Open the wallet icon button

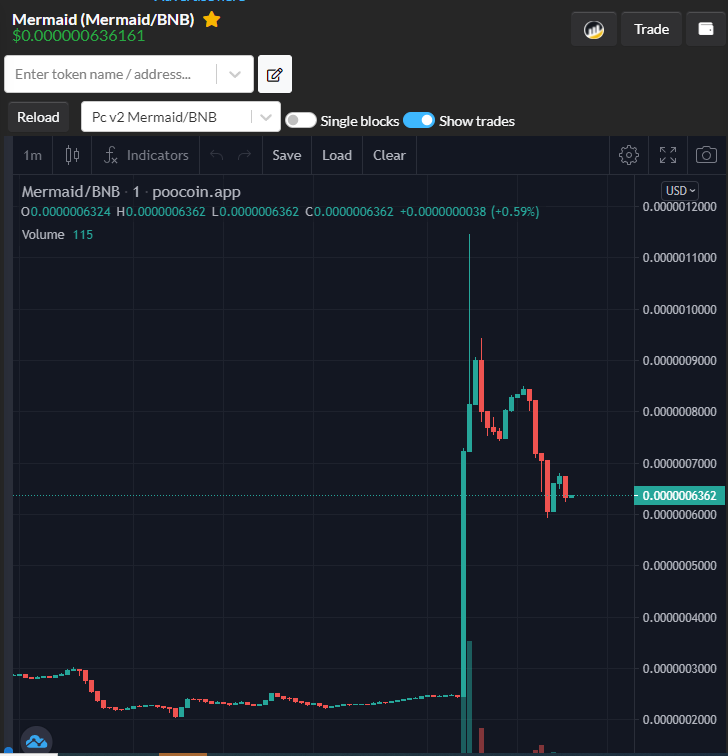tap(706, 29)
